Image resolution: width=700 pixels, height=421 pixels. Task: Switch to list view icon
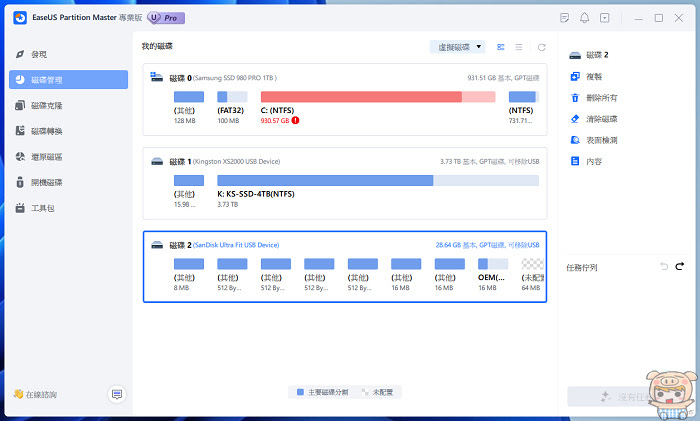(519, 47)
